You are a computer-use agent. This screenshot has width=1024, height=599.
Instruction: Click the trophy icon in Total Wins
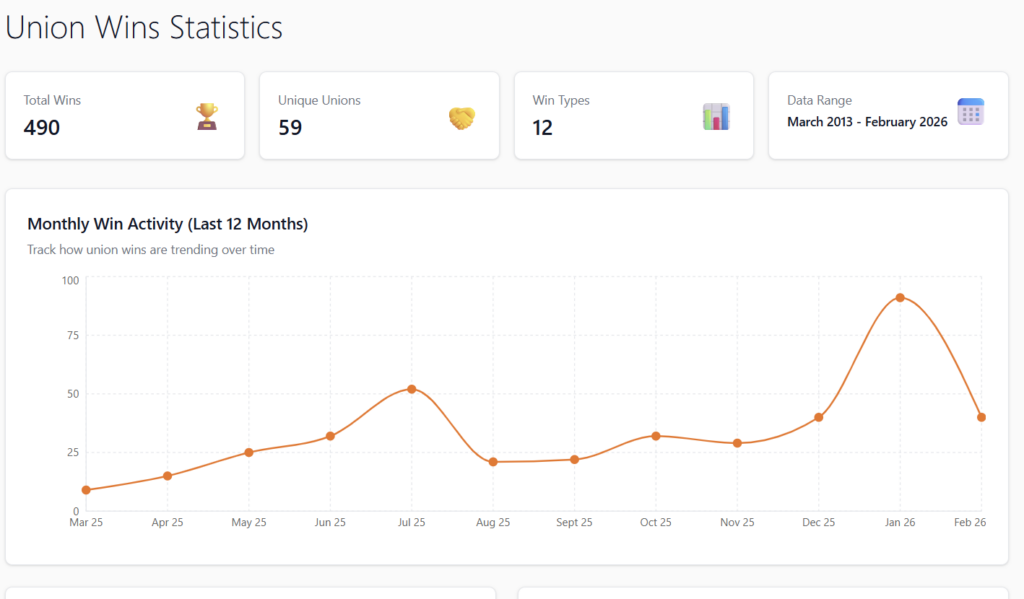pos(206,117)
